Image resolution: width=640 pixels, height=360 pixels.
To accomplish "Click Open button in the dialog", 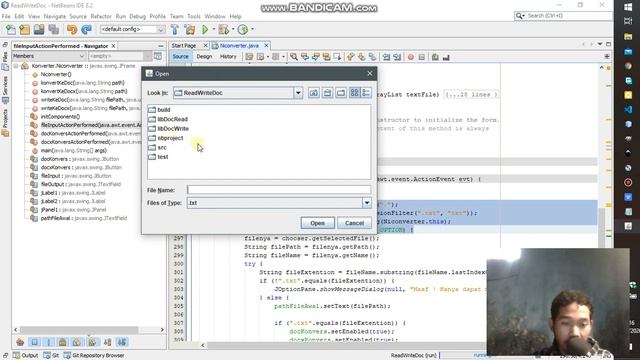I will pos(318,223).
